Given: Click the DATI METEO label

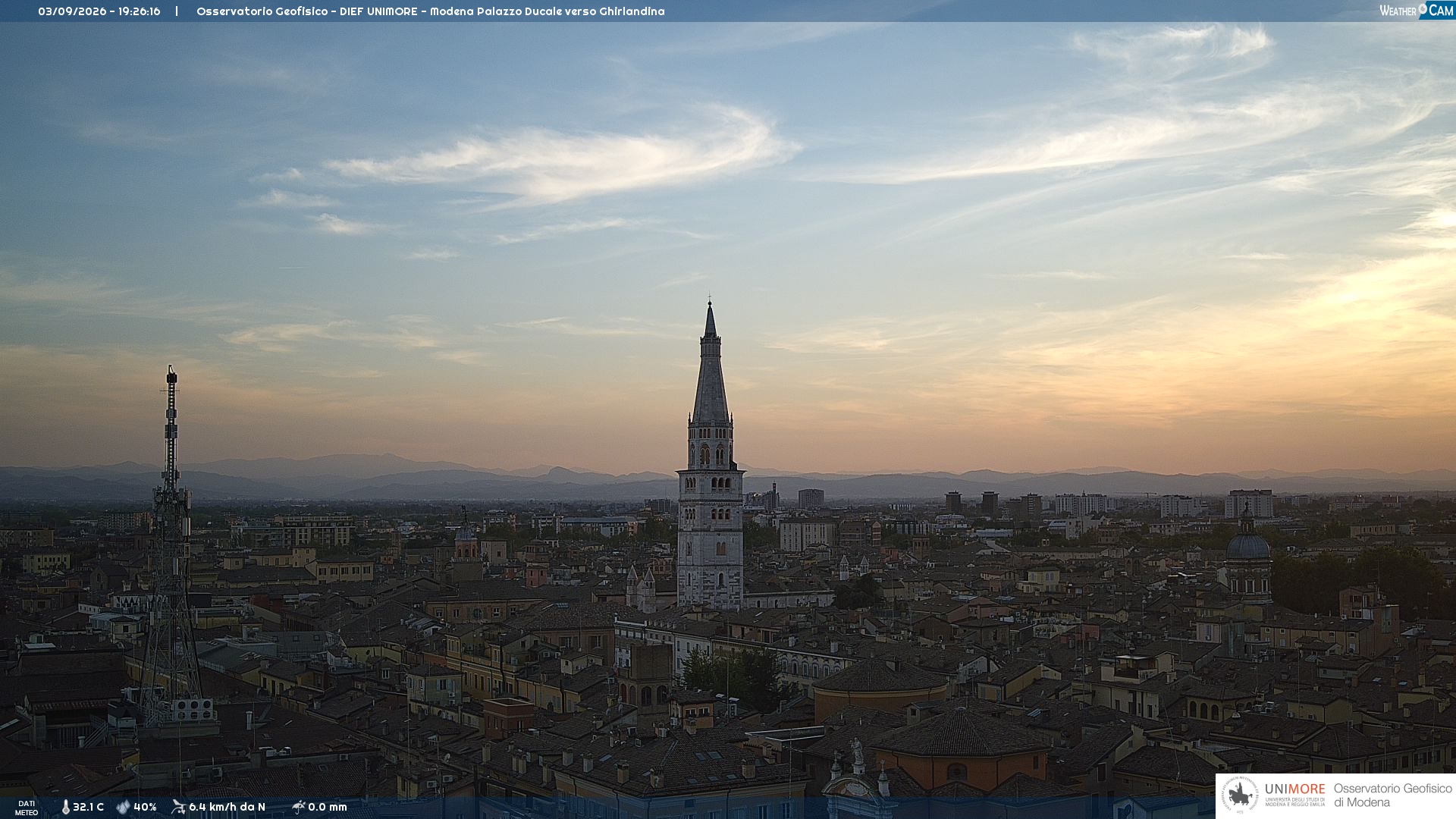Looking at the screenshot, I should [27, 808].
